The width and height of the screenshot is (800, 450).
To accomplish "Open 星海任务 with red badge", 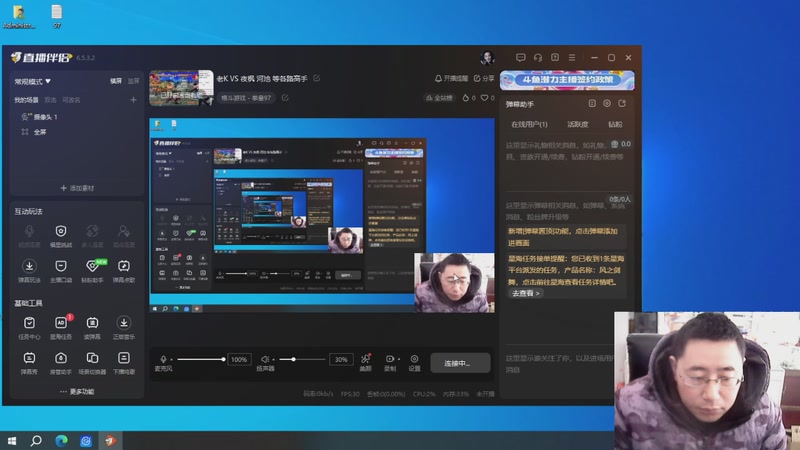I will pos(61,328).
